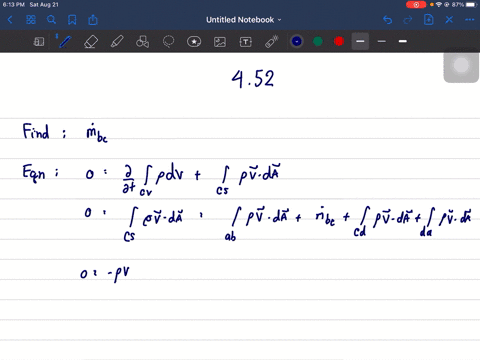Undo the last stroke

(x=387, y=20)
